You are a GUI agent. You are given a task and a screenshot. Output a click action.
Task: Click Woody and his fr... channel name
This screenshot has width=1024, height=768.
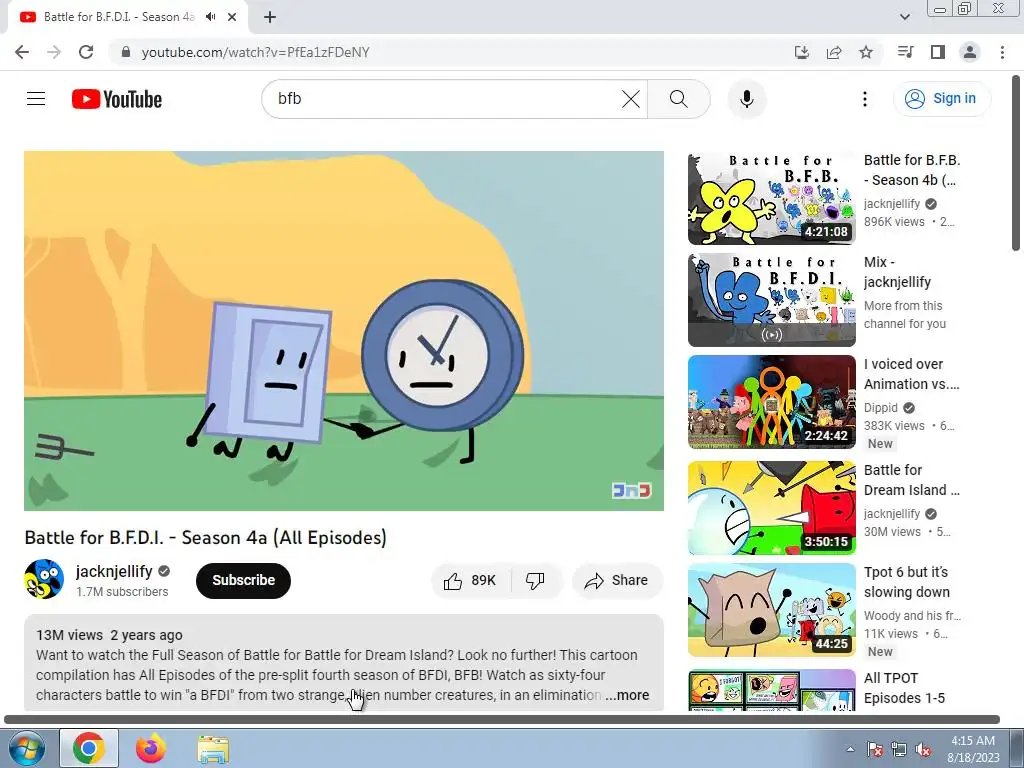point(912,615)
